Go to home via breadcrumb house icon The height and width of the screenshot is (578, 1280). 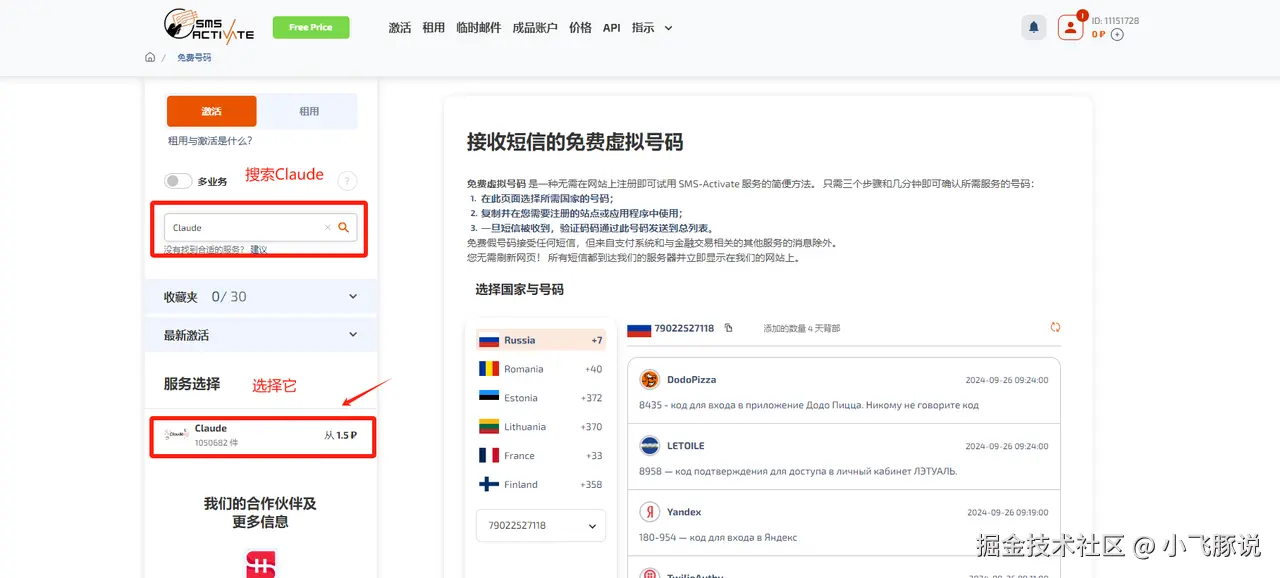[x=150, y=57]
